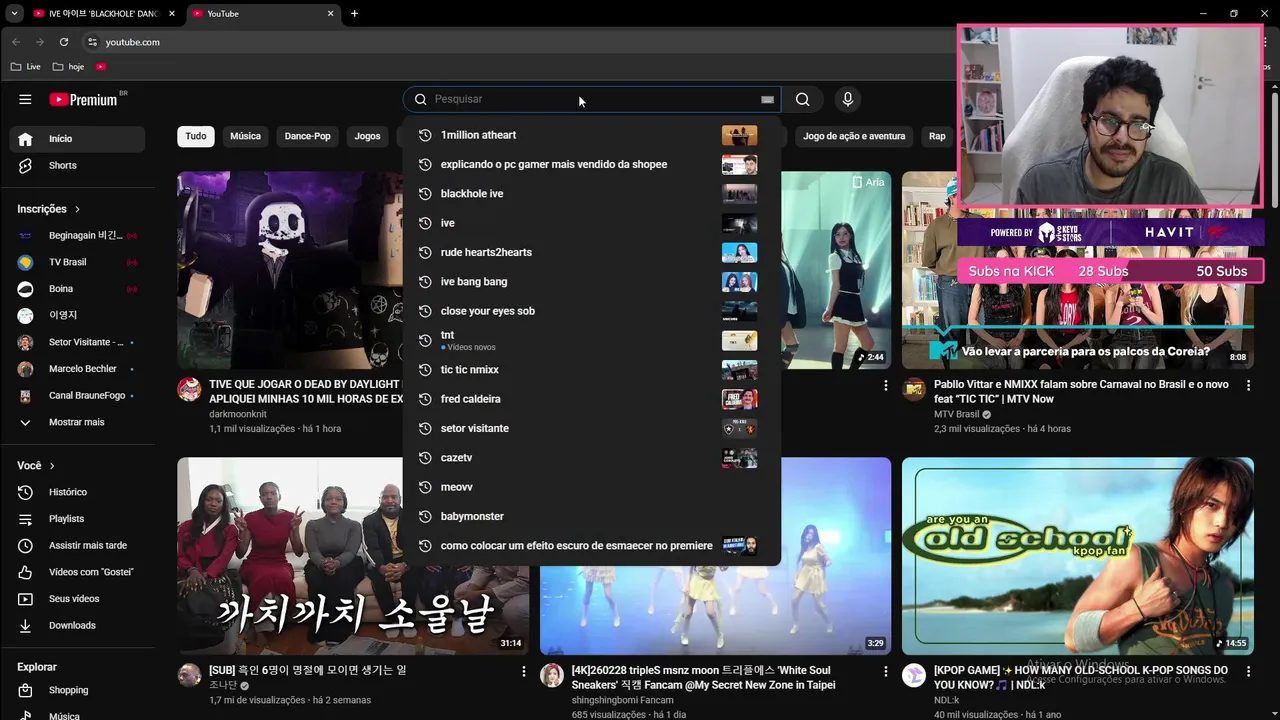Choose suggestion "meovv"
Viewport: 1280px width, 720px height.
[591, 487]
